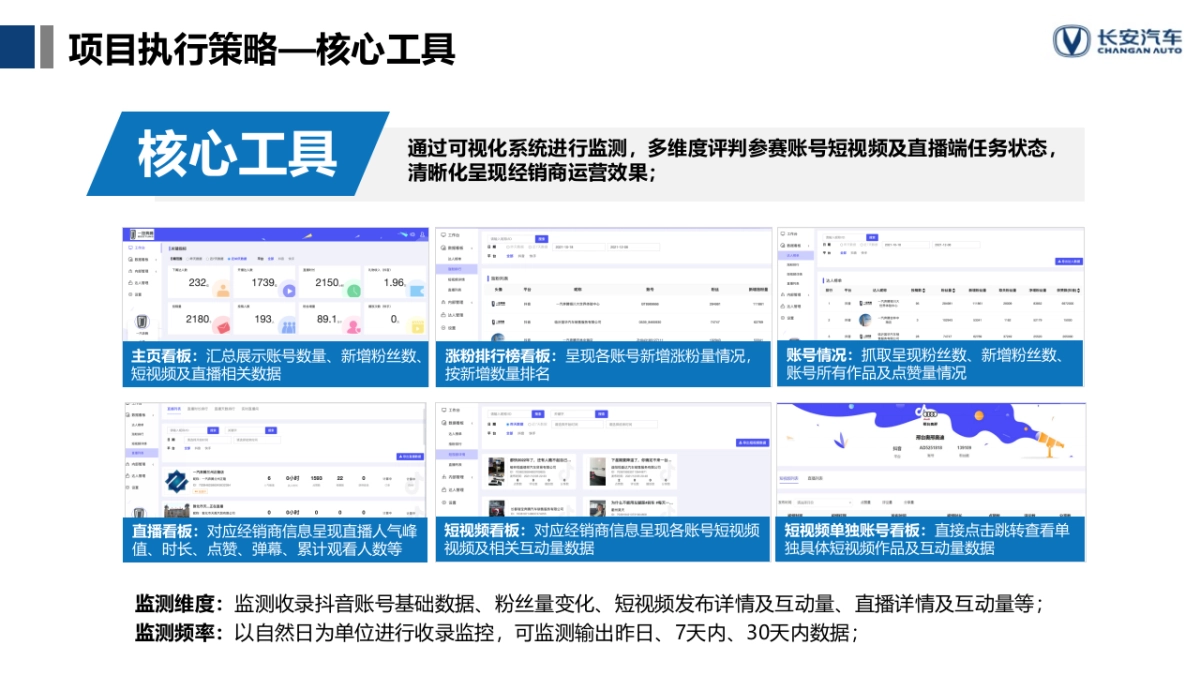Image resolution: width=1200 pixels, height=675 pixels.
Task: Click a video thumbnail in the 短视频看板 list
Action: click(496, 470)
